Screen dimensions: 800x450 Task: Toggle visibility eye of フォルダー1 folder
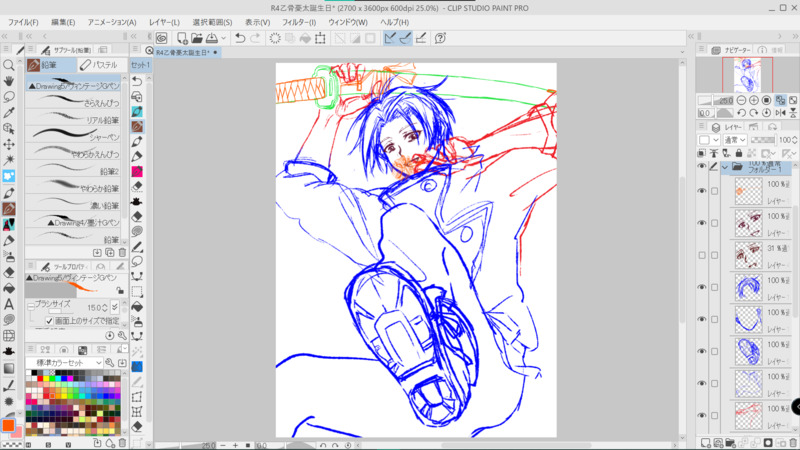pos(702,167)
